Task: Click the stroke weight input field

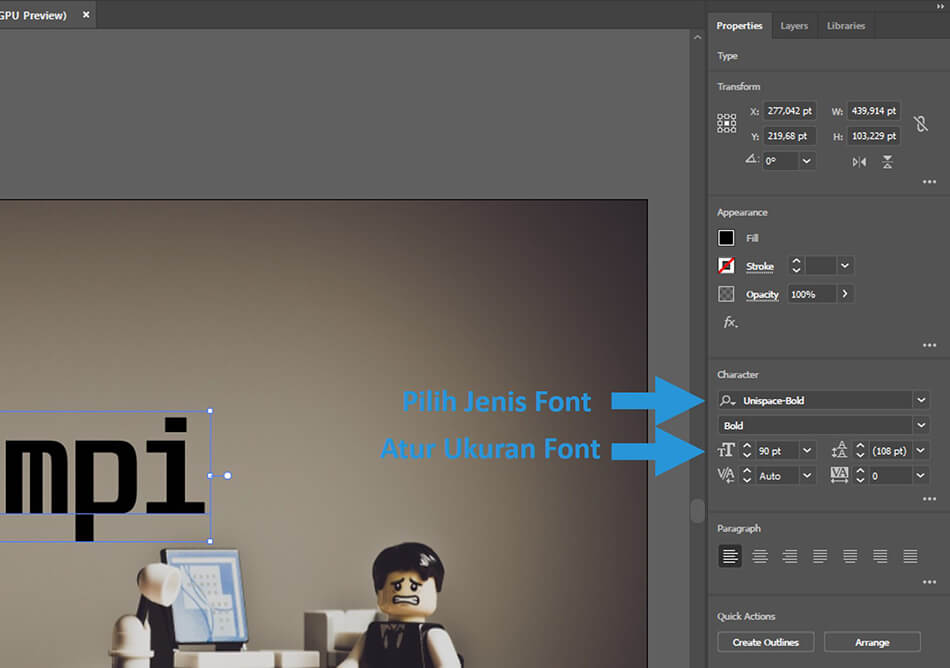Action: click(x=821, y=265)
